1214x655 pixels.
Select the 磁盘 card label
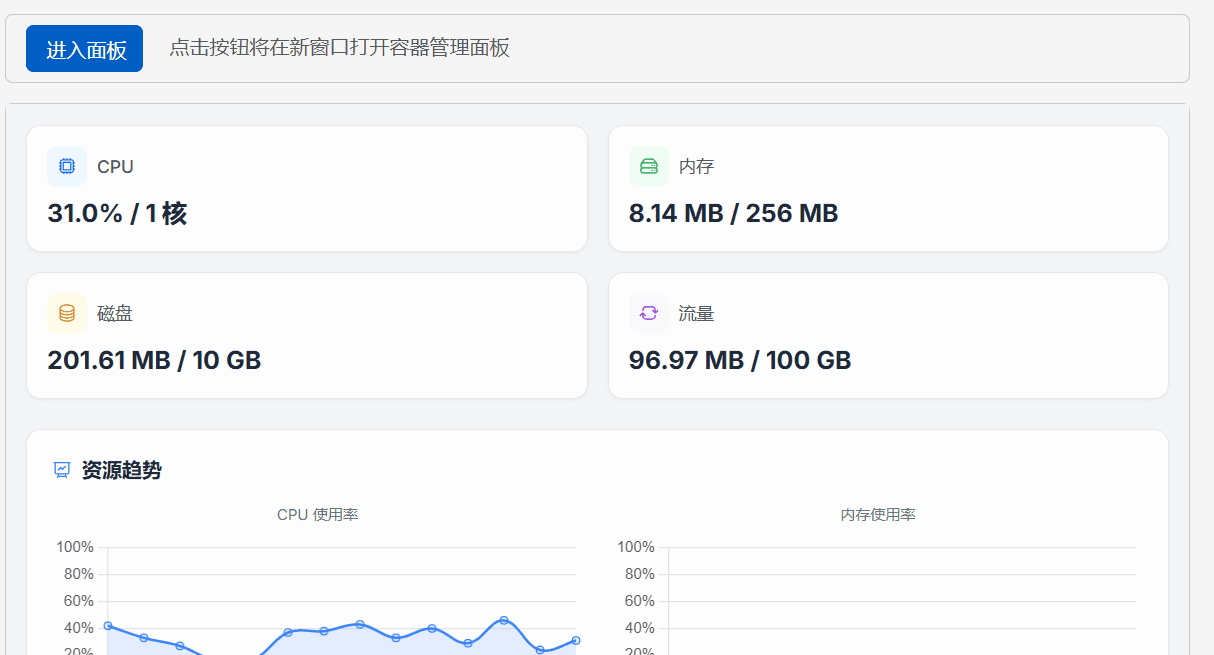(x=115, y=313)
